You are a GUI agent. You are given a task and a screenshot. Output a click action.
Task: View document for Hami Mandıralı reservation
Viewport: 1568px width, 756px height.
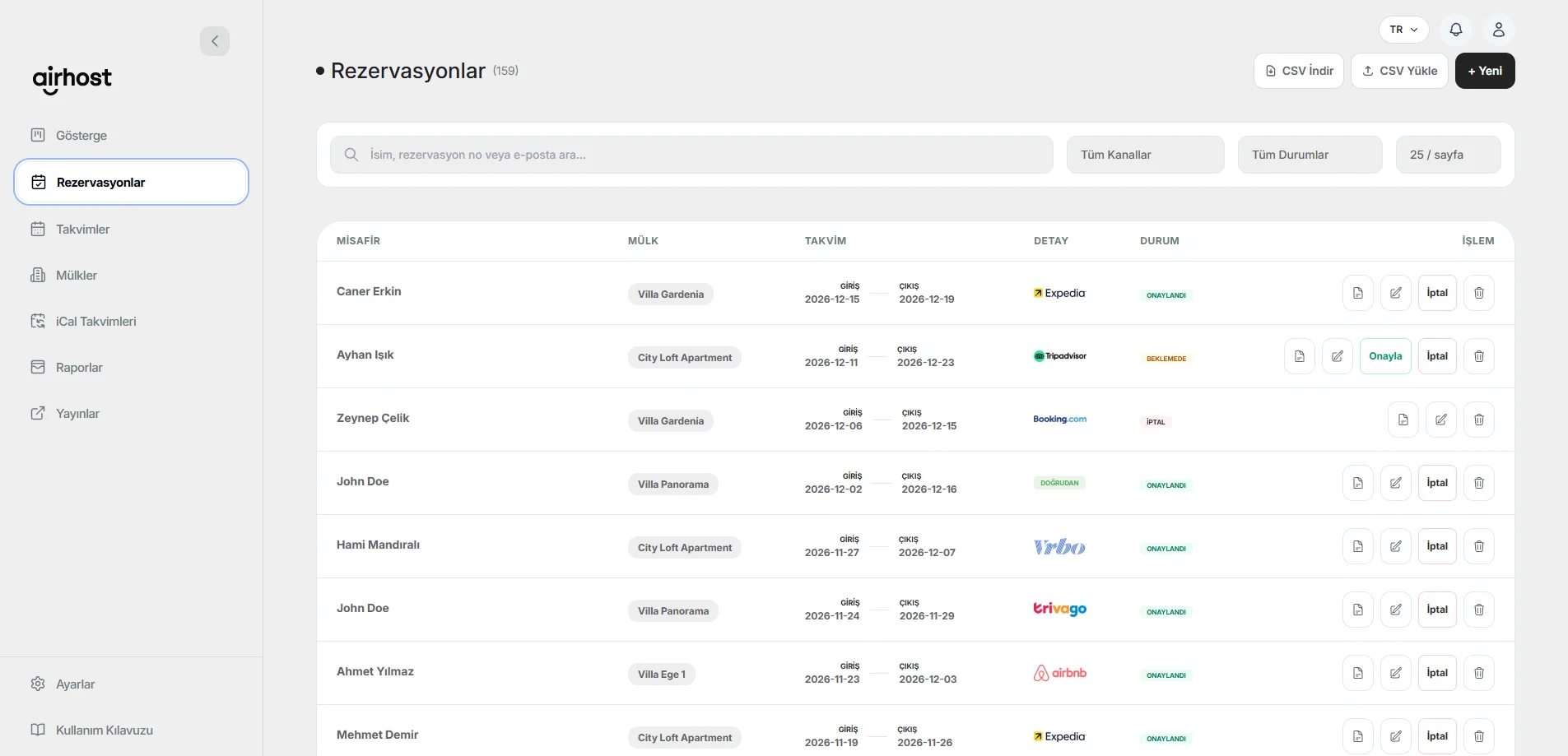pos(1358,546)
